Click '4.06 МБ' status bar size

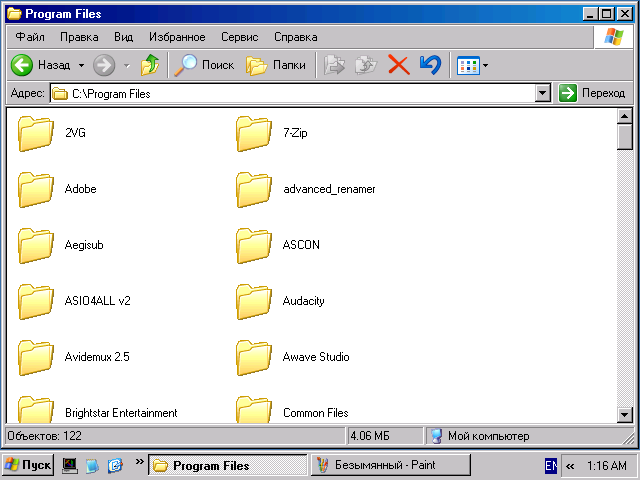[x=370, y=436]
